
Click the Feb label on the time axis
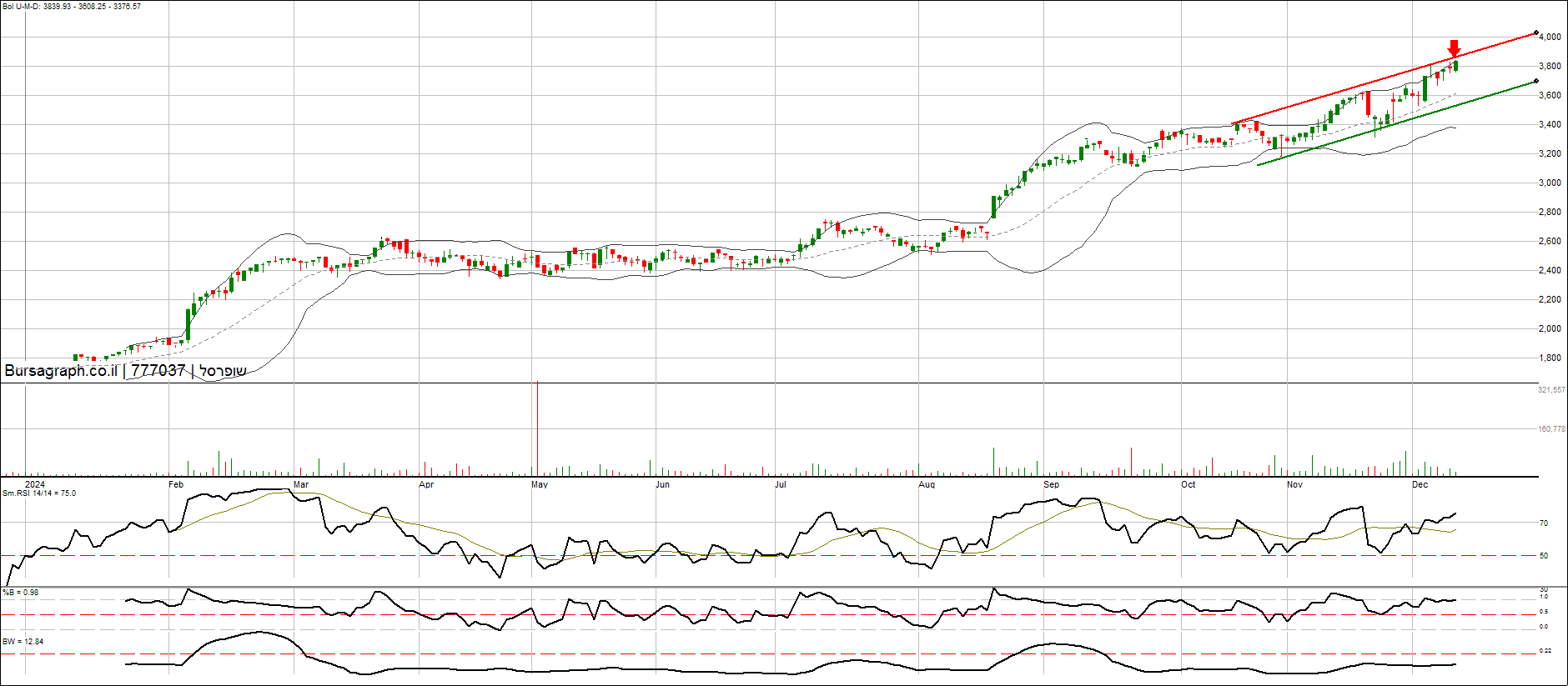click(175, 484)
